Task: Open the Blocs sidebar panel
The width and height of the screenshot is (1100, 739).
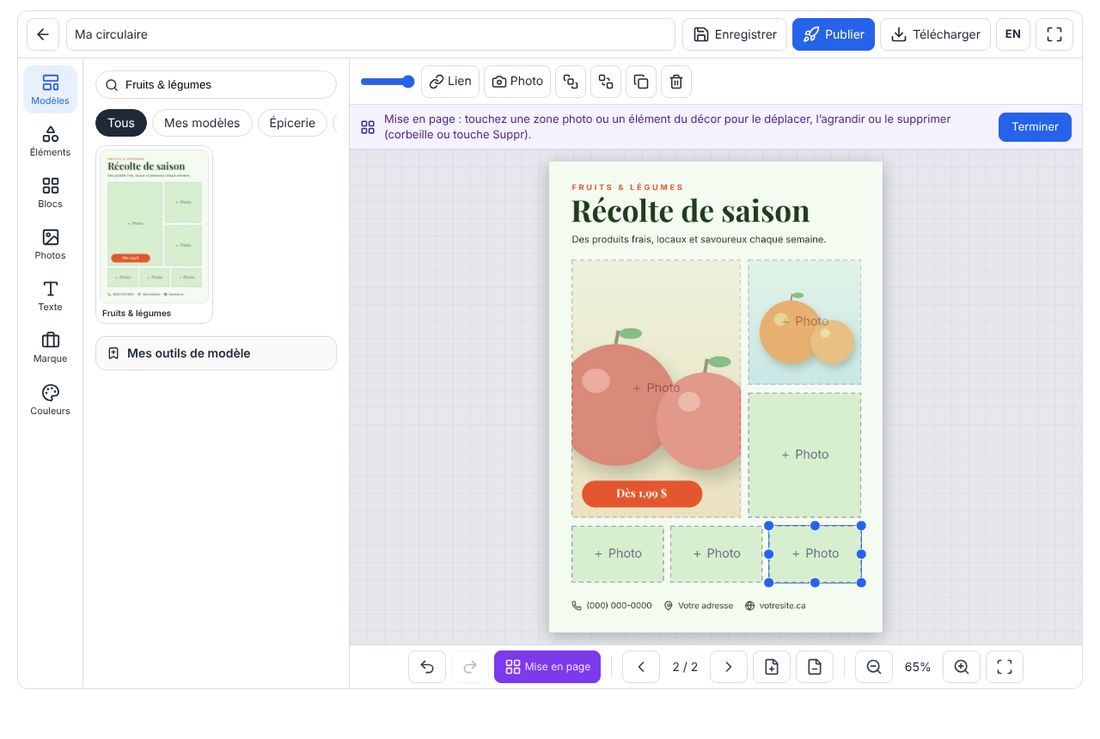Action: (x=50, y=193)
